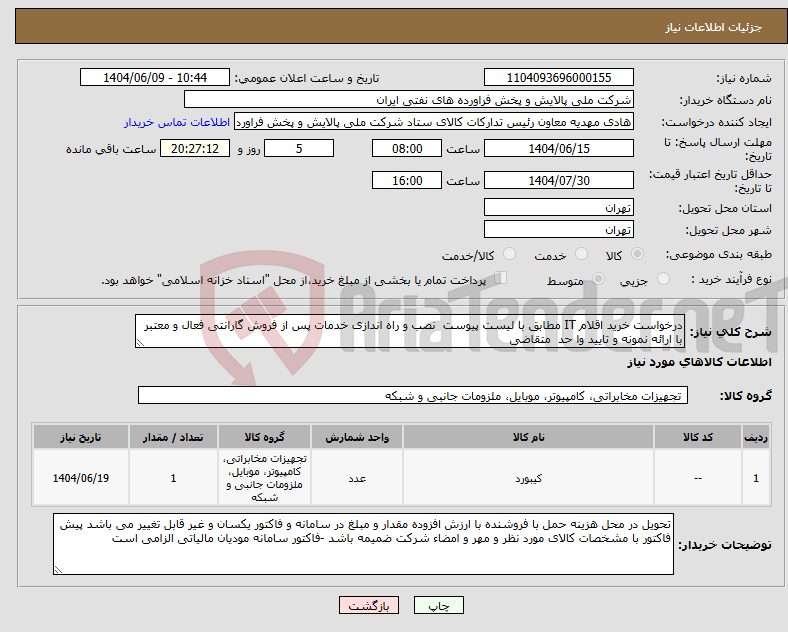Click the اطلاعات کالاهای مورد نیاز heading
This screenshot has width=788, height=632.
pyautogui.click(x=699, y=362)
